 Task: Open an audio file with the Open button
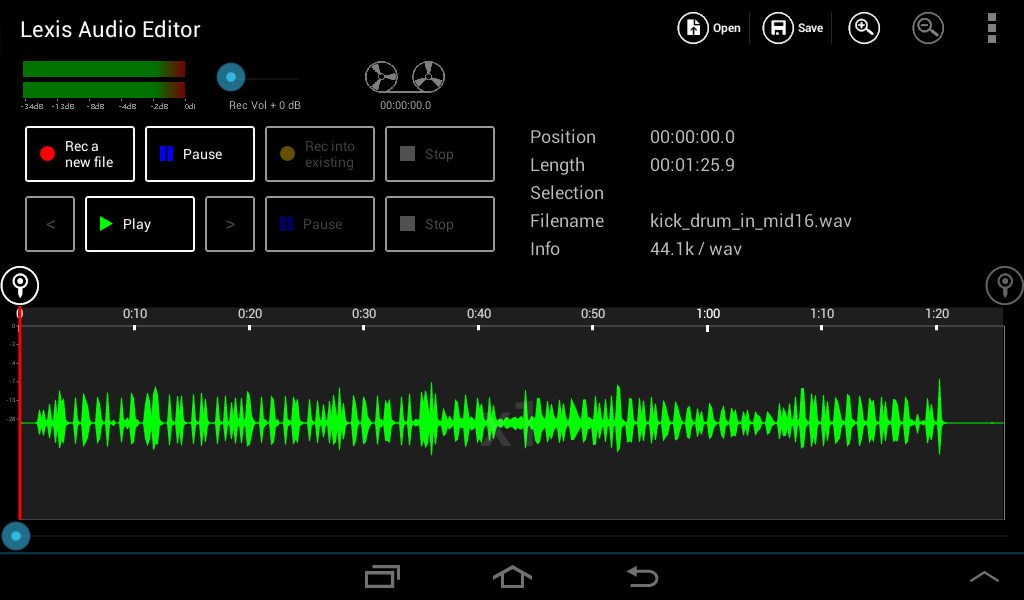pos(709,28)
